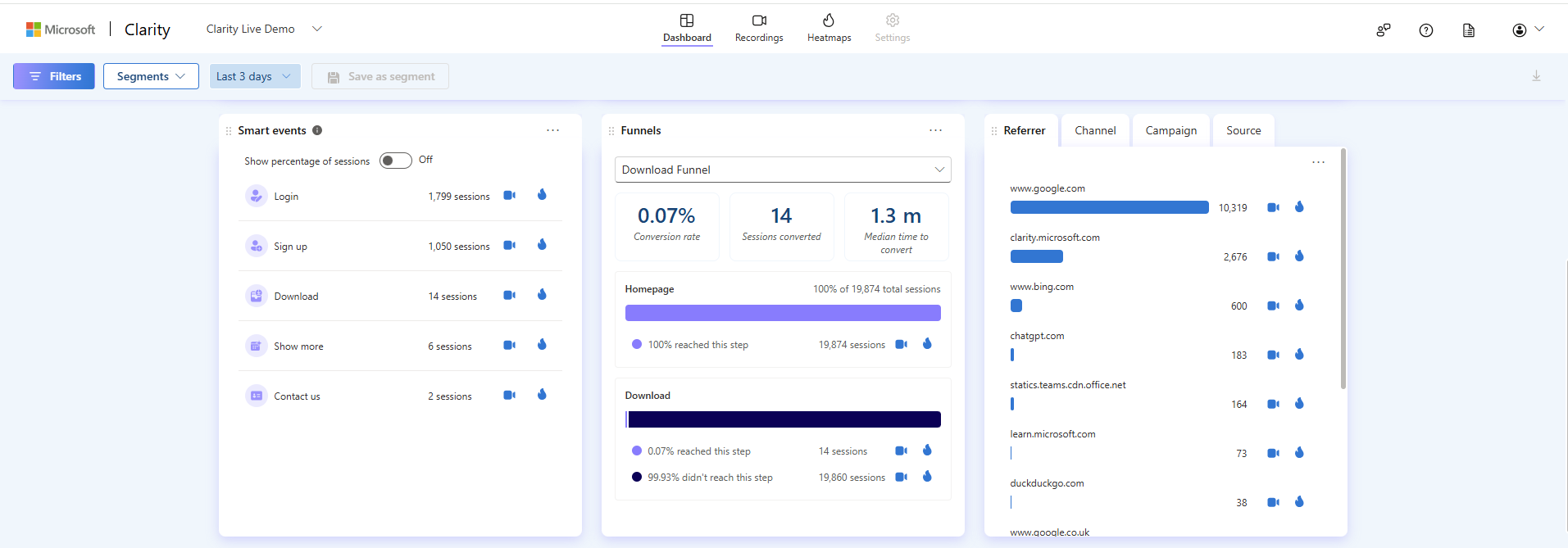The width and height of the screenshot is (1568, 548).
Task: Click the Referrer panel vertical scrollbar
Action: pos(1343,269)
